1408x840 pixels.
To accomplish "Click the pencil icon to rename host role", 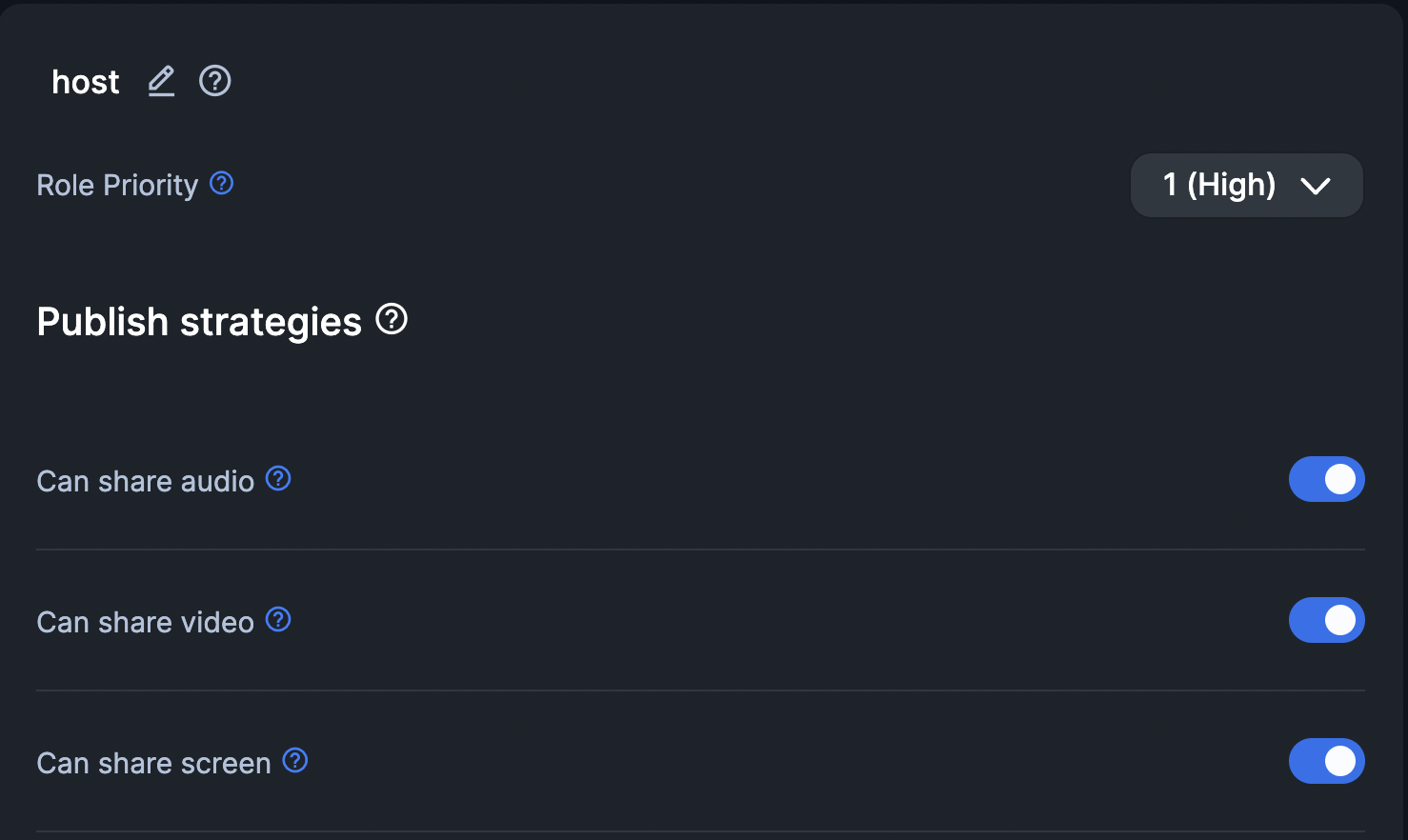I will 162,82.
